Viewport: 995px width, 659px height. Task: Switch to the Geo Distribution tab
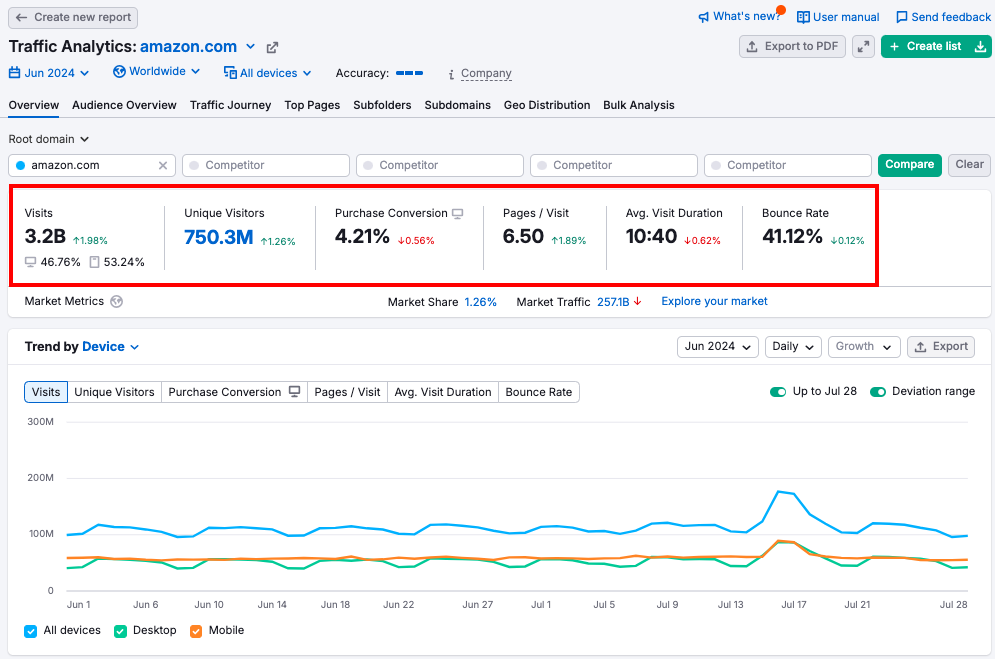(546, 105)
